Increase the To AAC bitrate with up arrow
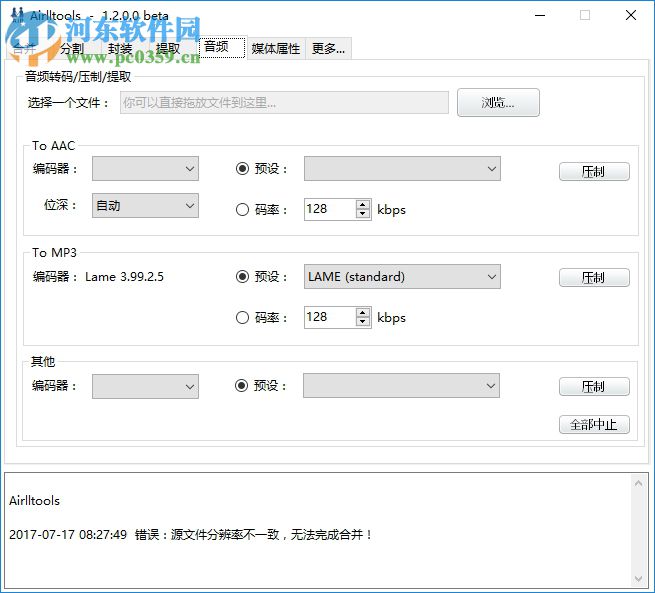 click(x=363, y=205)
